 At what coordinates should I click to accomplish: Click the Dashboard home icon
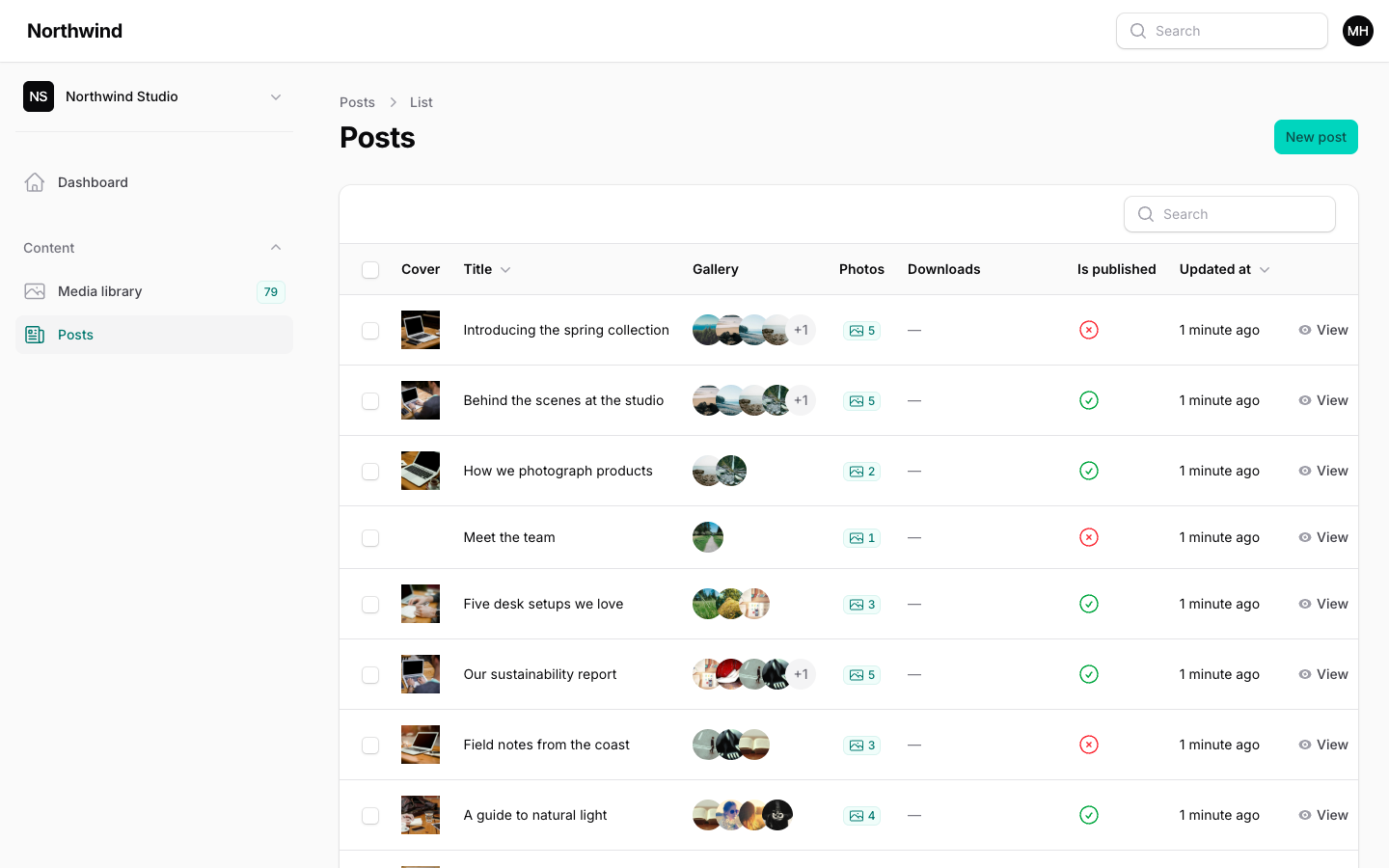pos(35,182)
